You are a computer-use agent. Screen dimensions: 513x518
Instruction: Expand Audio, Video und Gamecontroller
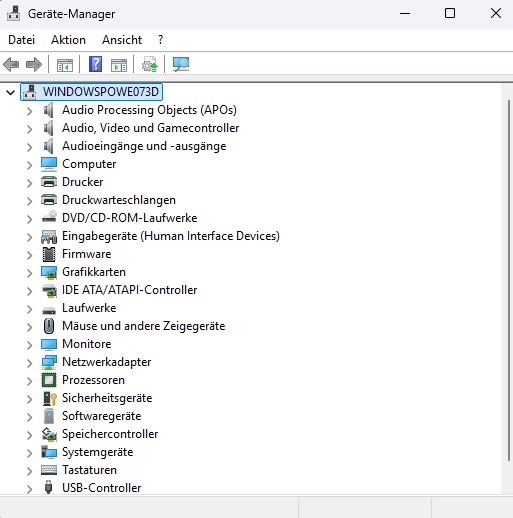29,129
